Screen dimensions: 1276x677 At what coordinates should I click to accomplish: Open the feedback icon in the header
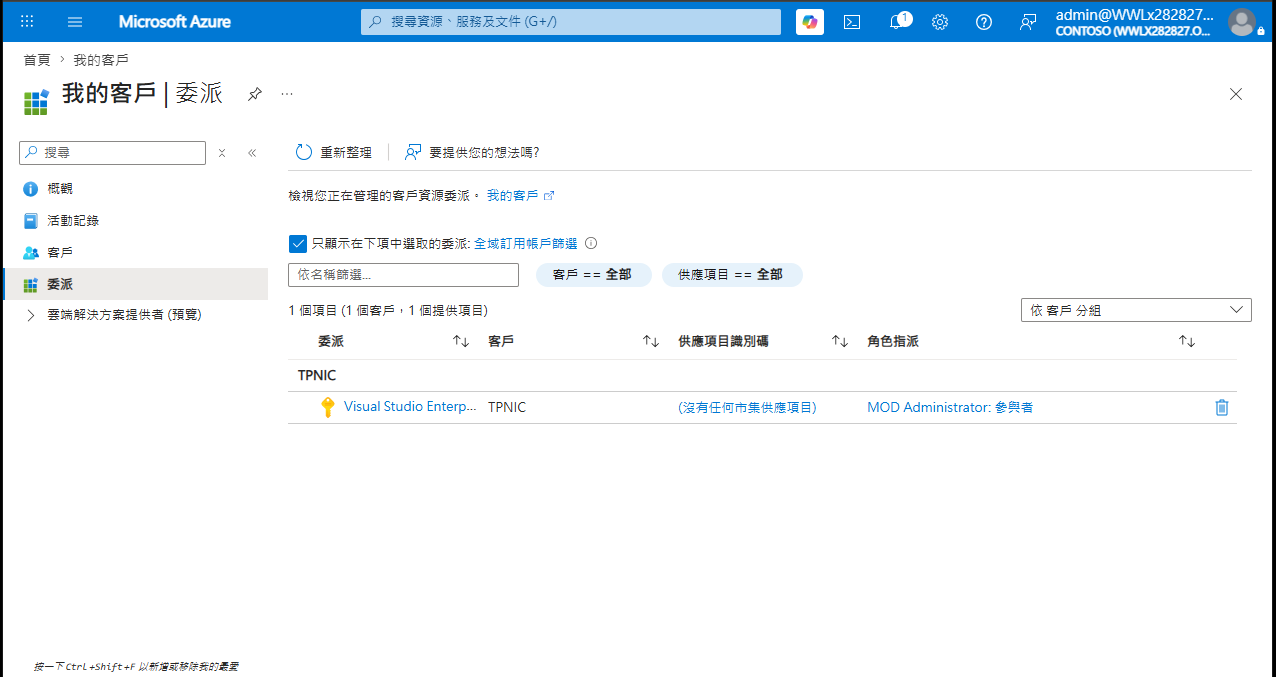click(x=1028, y=21)
